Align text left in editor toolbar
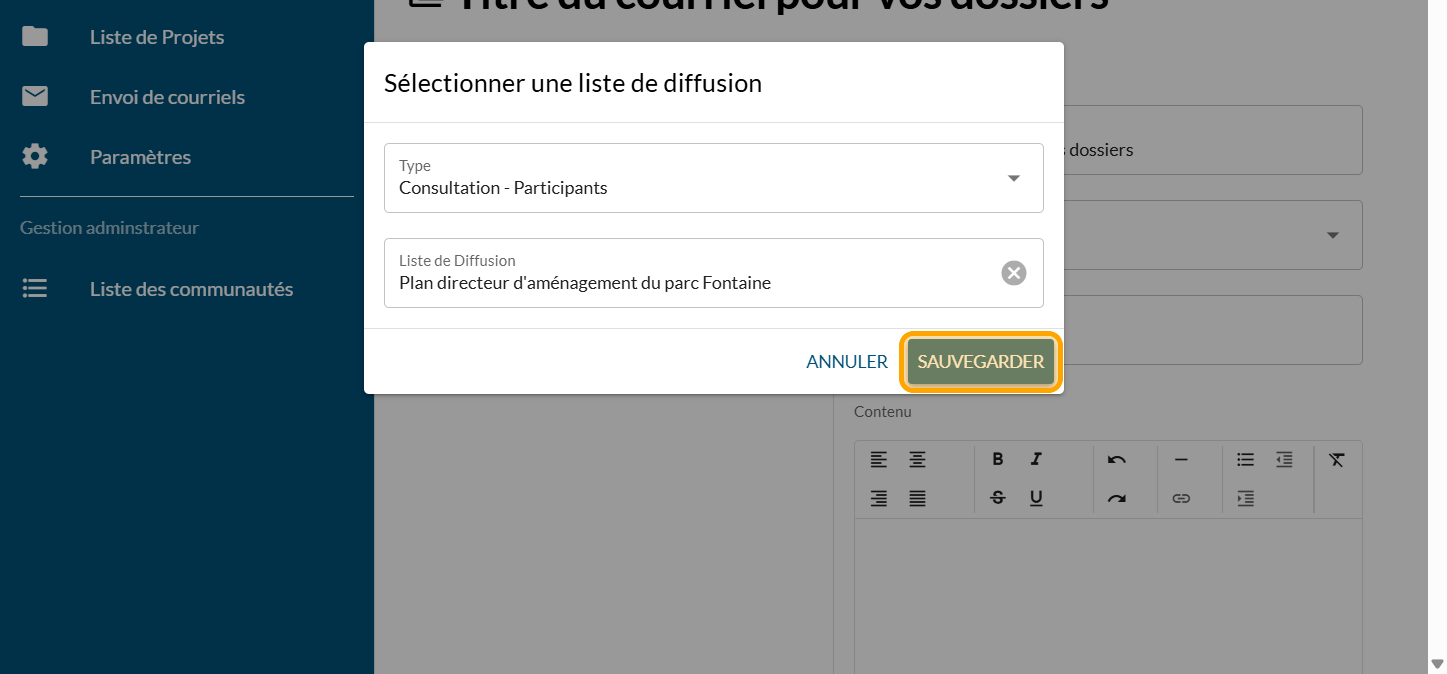The height and width of the screenshot is (674, 1447). 878,460
